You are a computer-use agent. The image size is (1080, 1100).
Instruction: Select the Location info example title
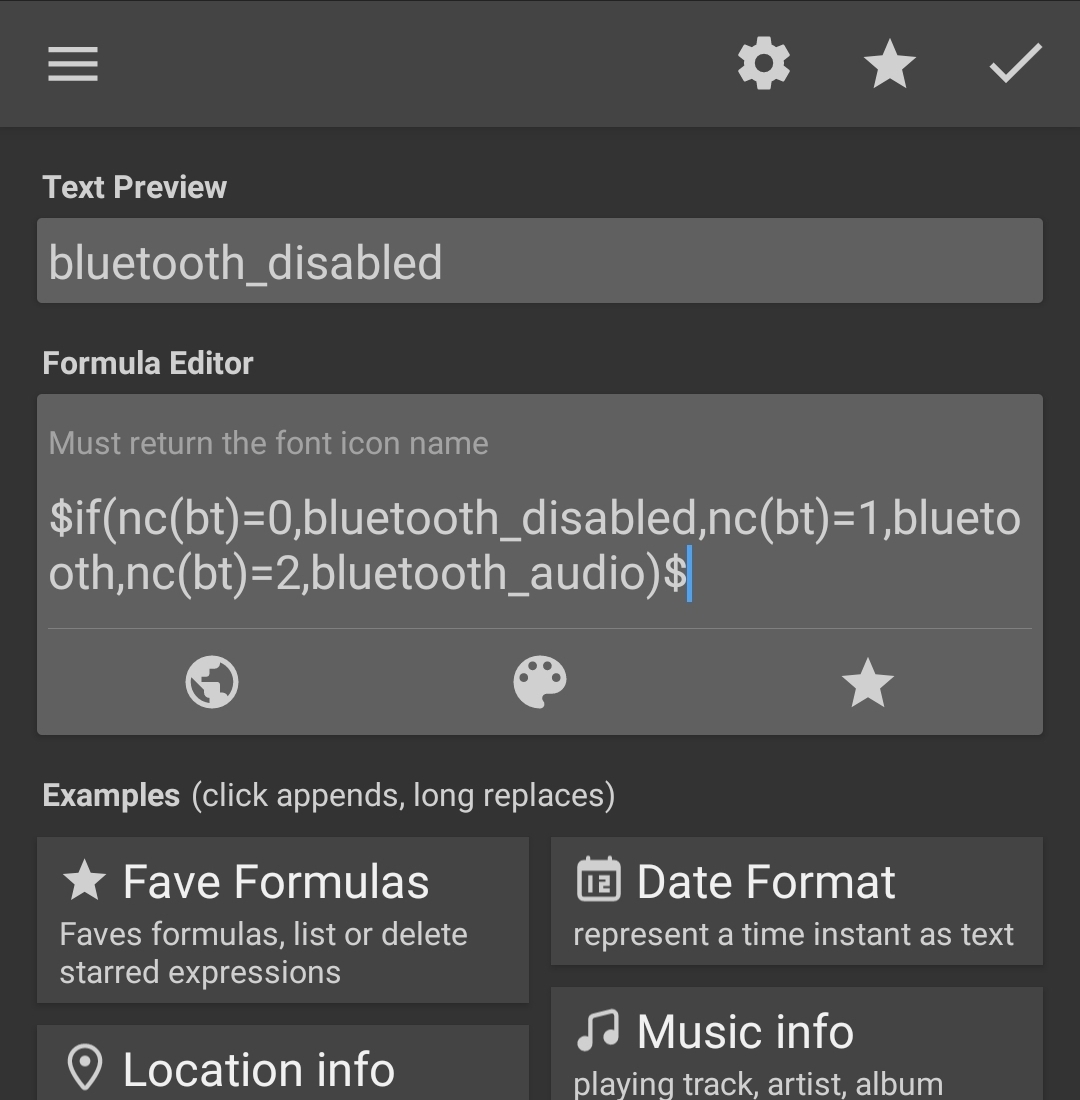(x=258, y=1069)
